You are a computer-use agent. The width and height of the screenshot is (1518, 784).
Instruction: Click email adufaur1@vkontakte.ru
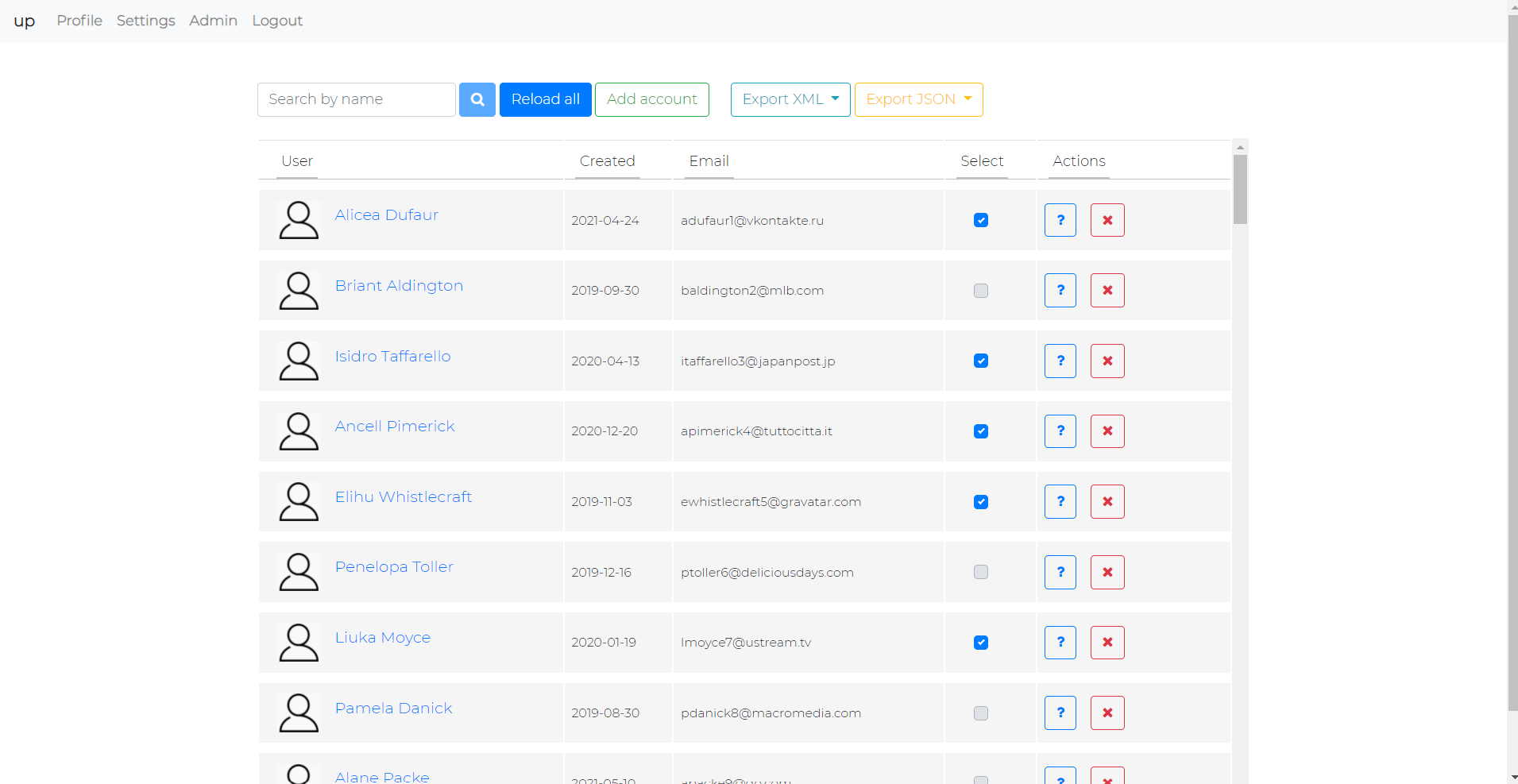[752, 221]
